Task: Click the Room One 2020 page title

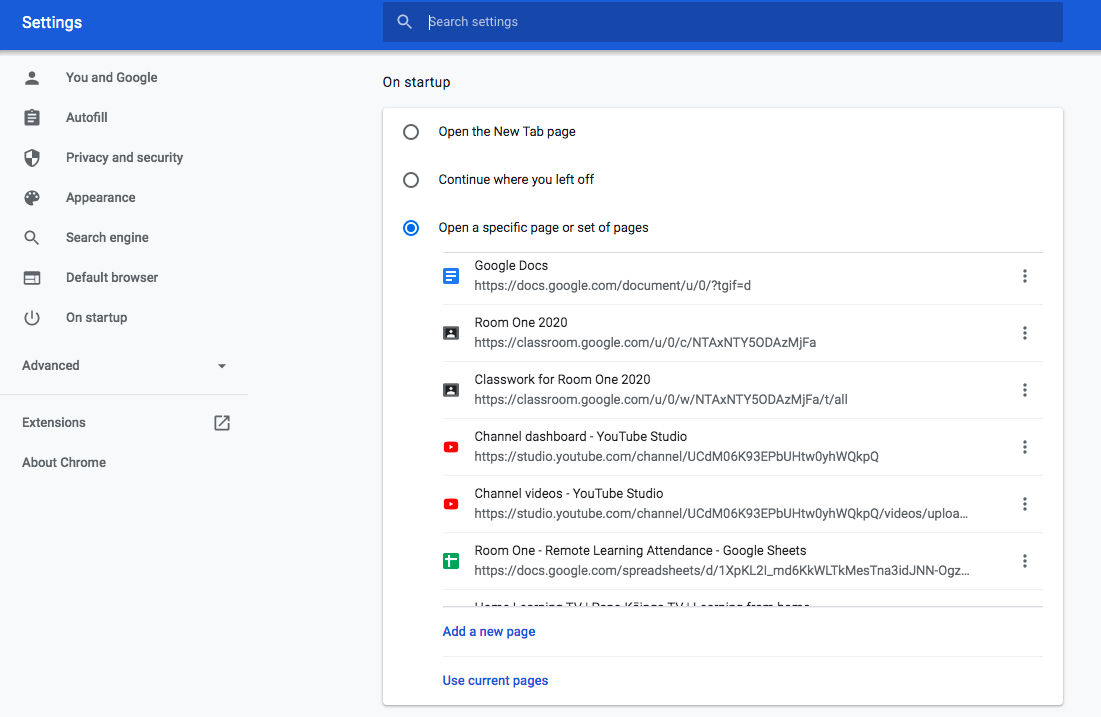Action: coord(521,322)
